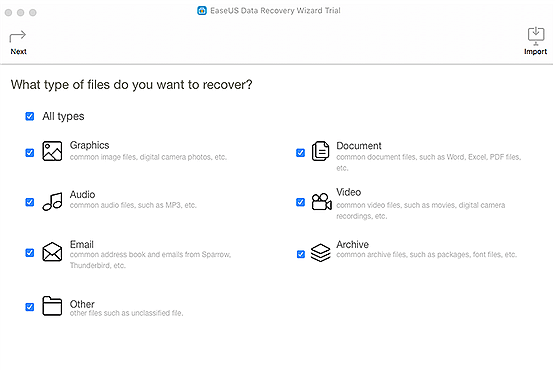The height and width of the screenshot is (370, 555).
Task: Toggle the Audio checkbox
Action: (x=30, y=202)
